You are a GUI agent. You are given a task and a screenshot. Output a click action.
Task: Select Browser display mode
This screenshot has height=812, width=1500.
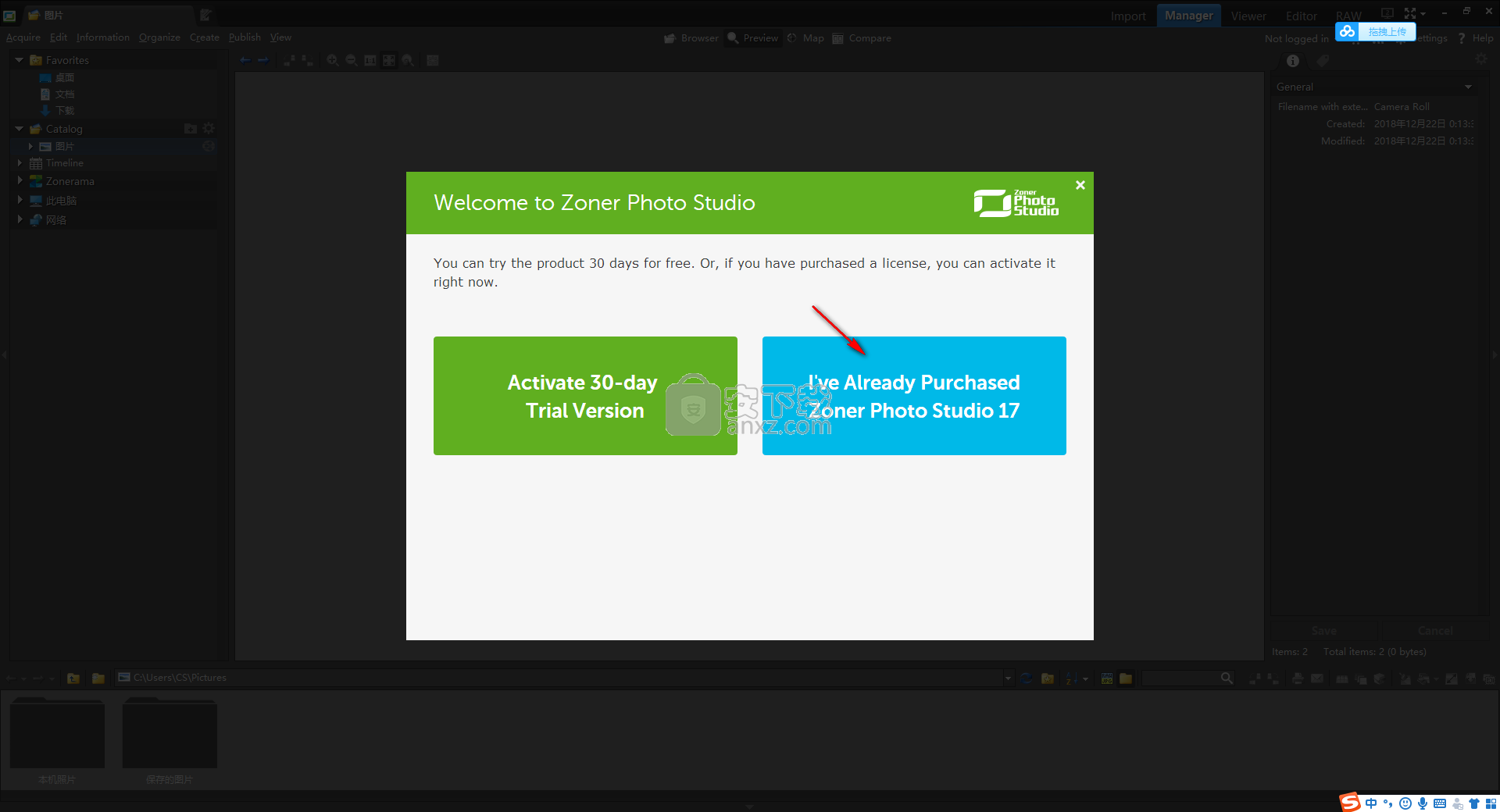(691, 38)
